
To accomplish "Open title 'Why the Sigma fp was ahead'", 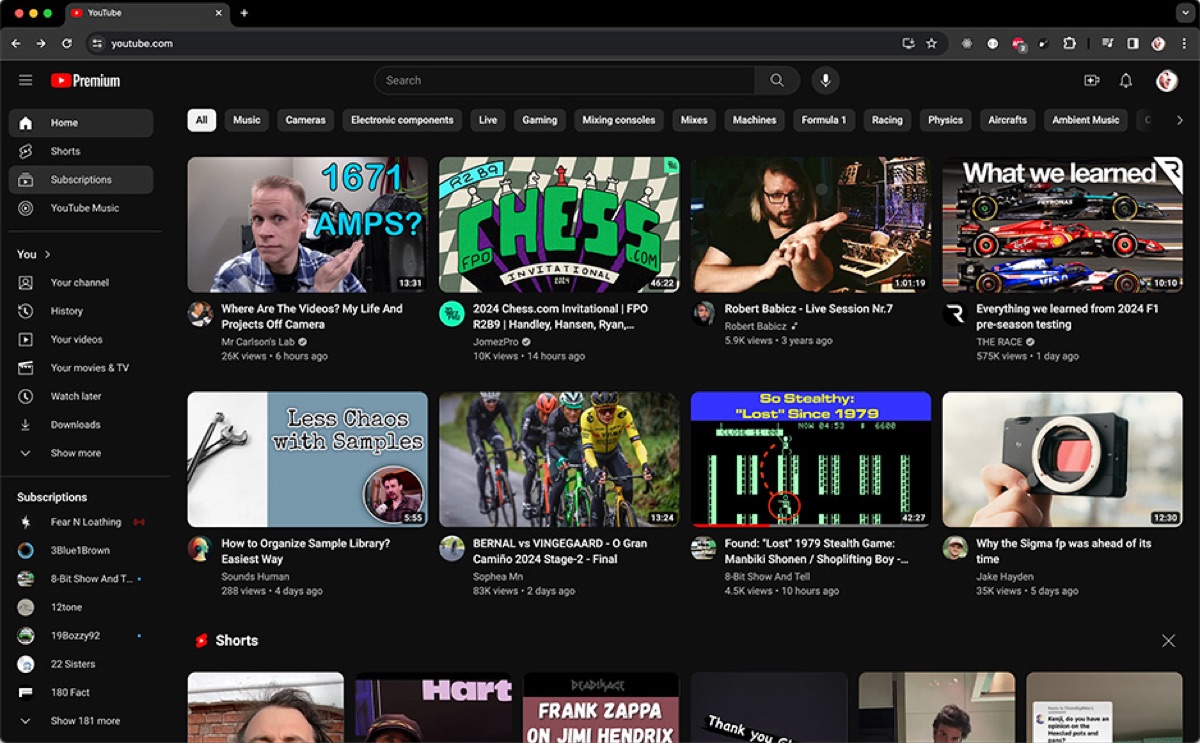I will click(1063, 551).
